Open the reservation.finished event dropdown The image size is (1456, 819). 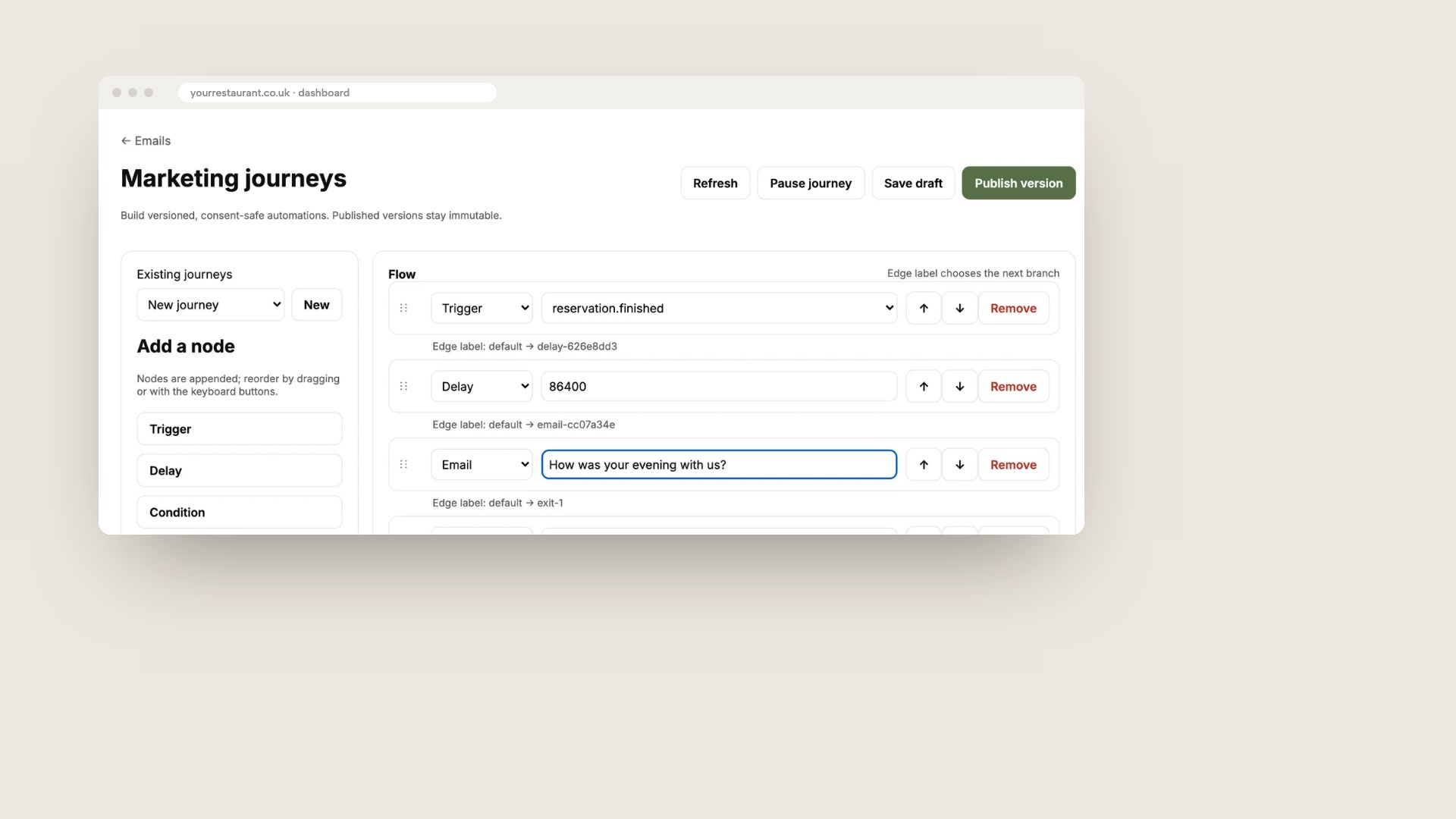pyautogui.click(x=719, y=308)
